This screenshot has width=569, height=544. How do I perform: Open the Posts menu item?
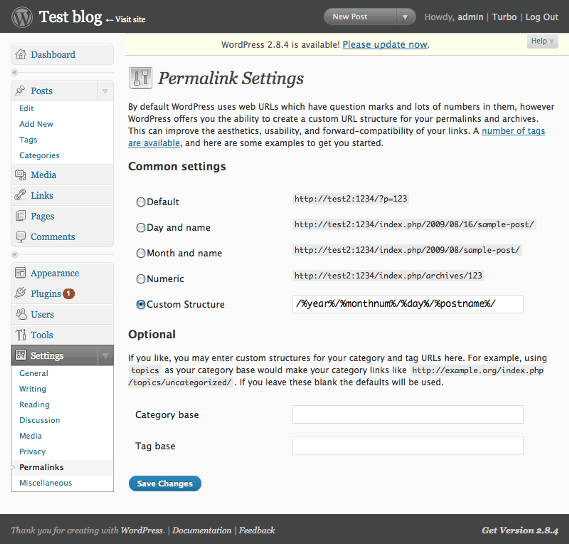(41, 91)
